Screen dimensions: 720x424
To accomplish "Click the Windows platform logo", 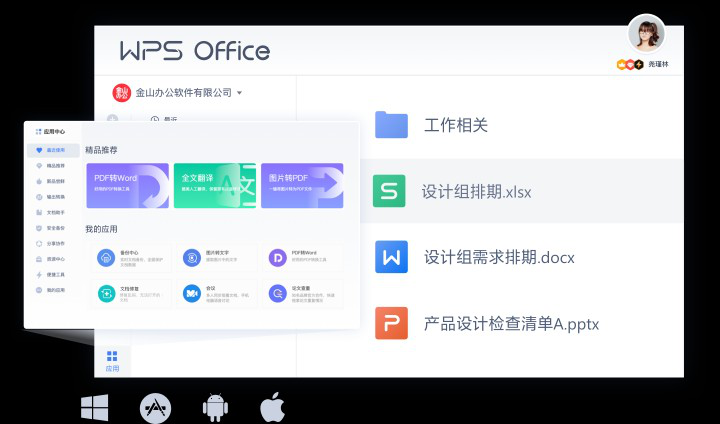I will point(95,407).
